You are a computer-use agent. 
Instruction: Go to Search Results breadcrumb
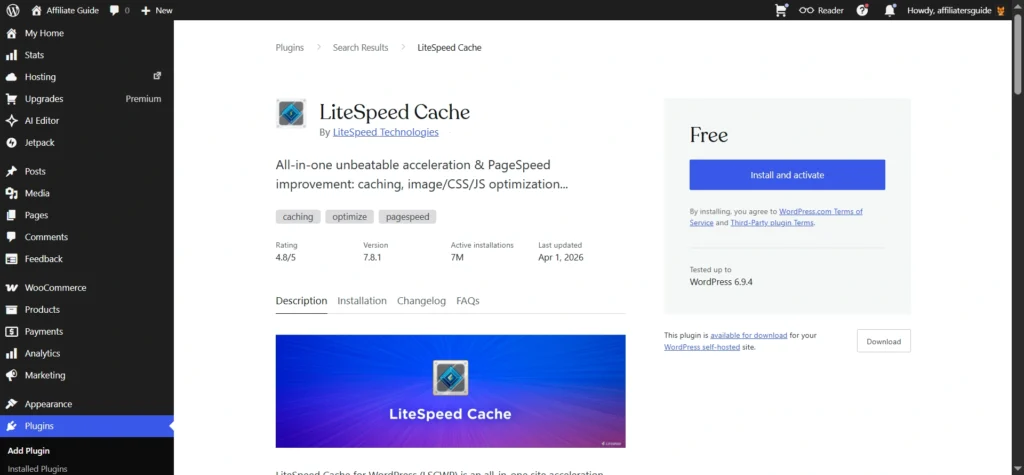click(360, 48)
